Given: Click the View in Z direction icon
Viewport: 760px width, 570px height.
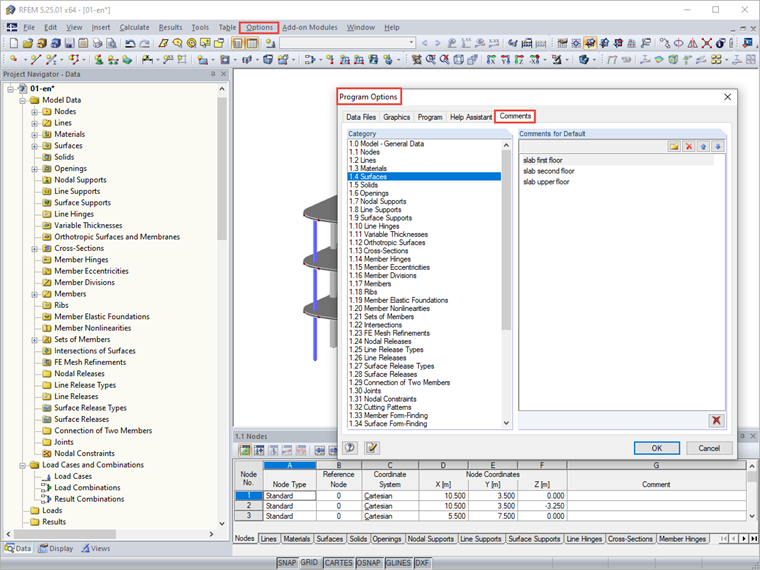Looking at the screenshot, I should click(519, 59).
